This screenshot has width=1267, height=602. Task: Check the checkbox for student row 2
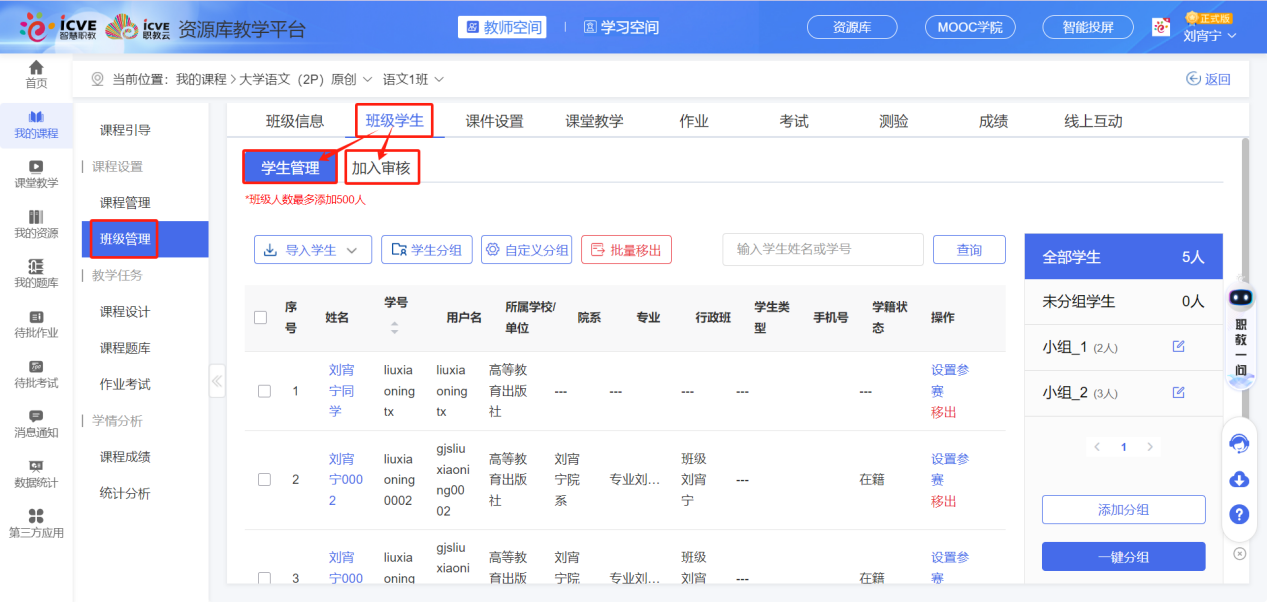[x=265, y=480]
